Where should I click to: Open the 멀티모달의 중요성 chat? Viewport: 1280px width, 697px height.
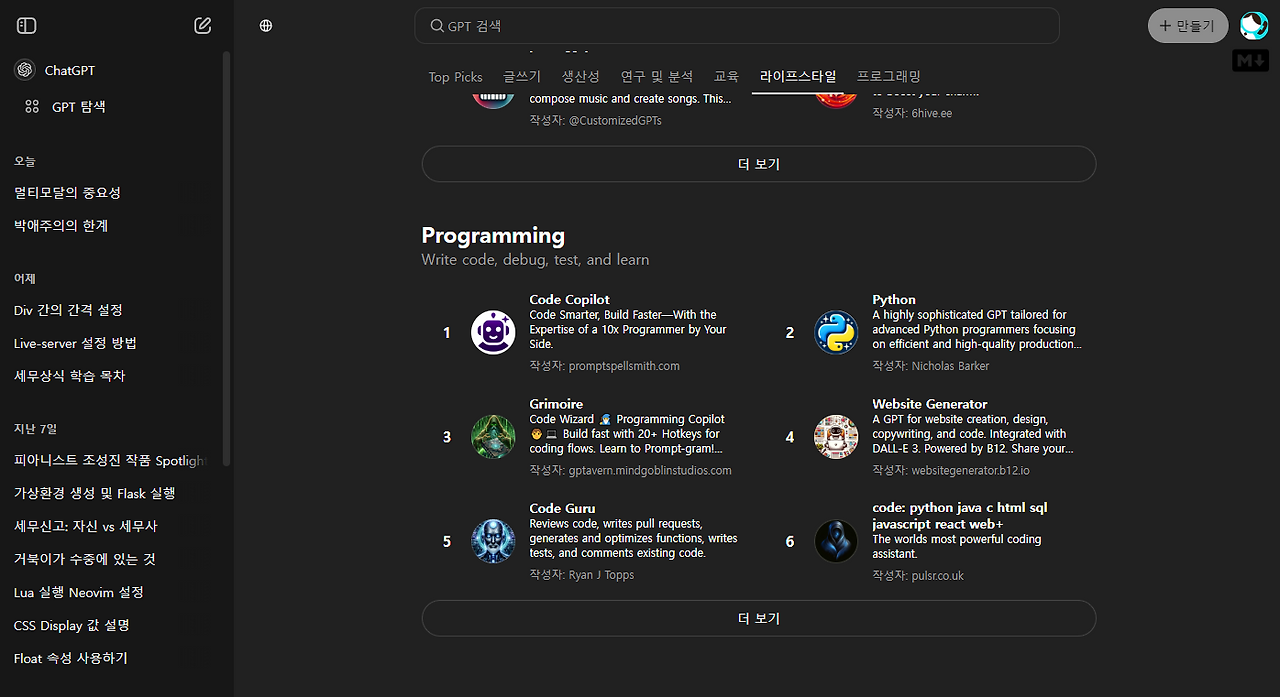tap(67, 193)
